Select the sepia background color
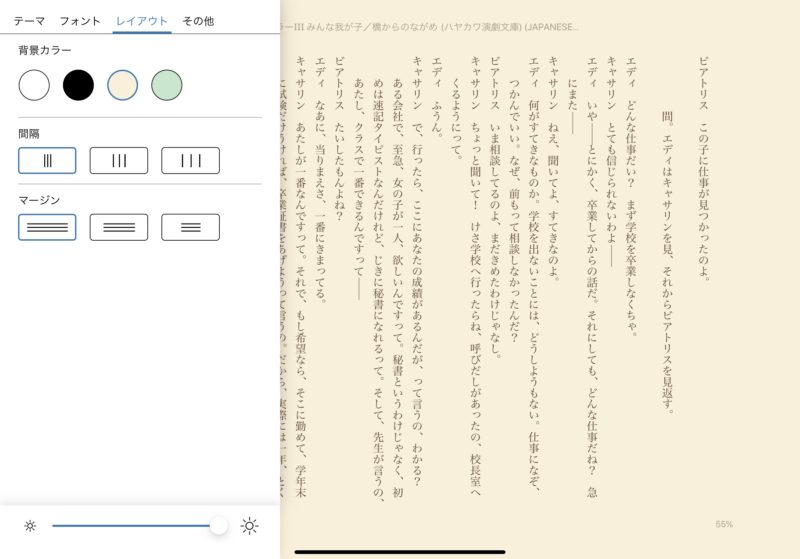This screenshot has width=800, height=559. 122,85
